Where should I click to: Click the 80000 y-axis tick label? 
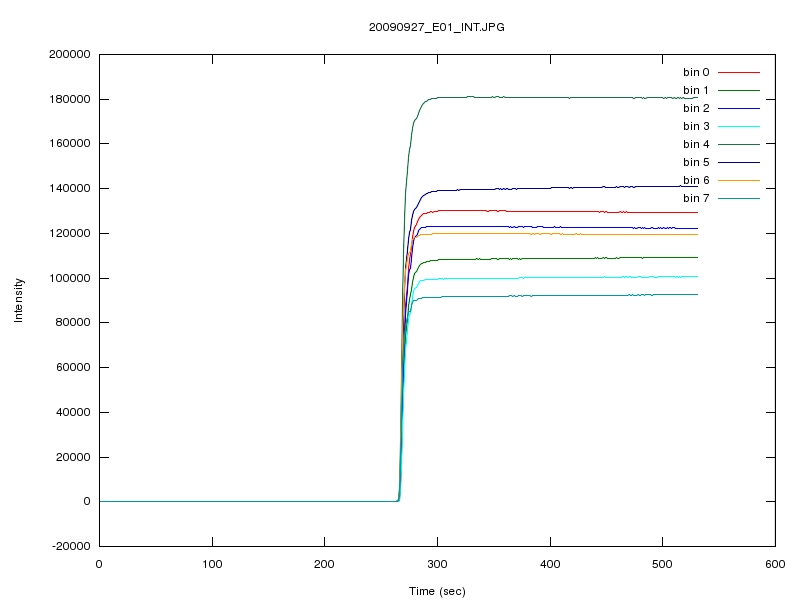(x=73, y=322)
